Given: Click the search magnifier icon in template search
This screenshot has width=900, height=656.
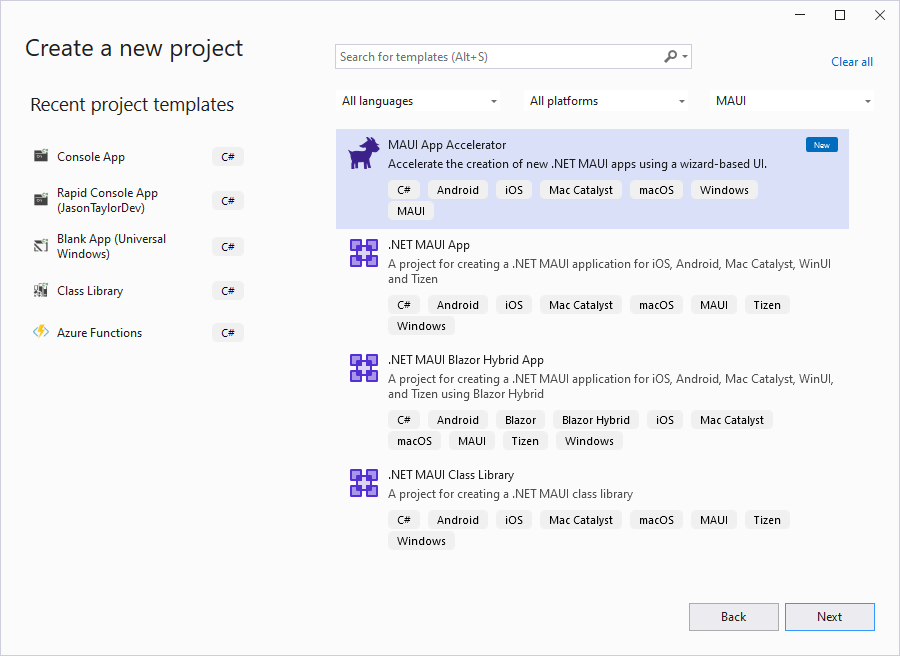Looking at the screenshot, I should tap(670, 57).
